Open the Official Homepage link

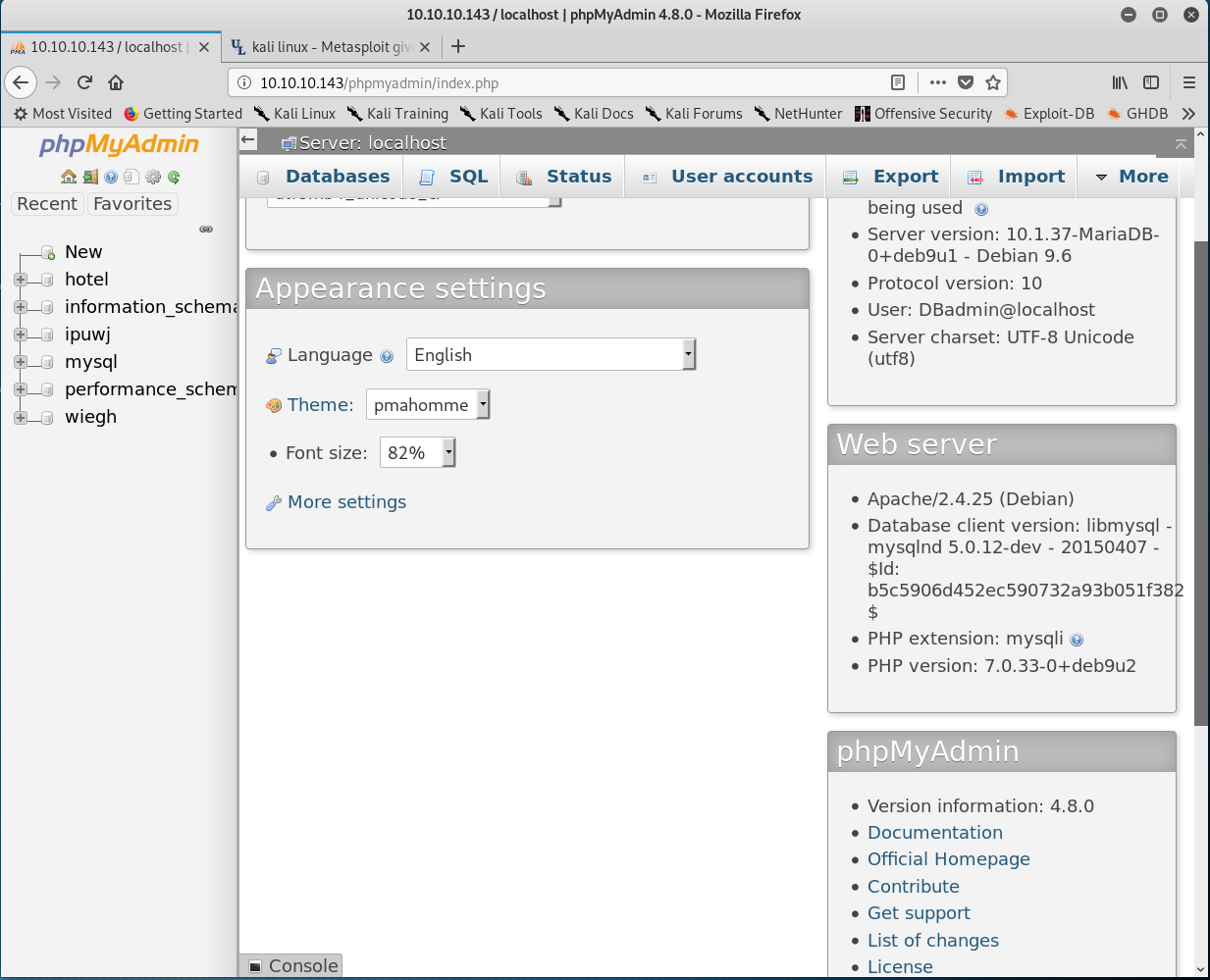point(949,859)
